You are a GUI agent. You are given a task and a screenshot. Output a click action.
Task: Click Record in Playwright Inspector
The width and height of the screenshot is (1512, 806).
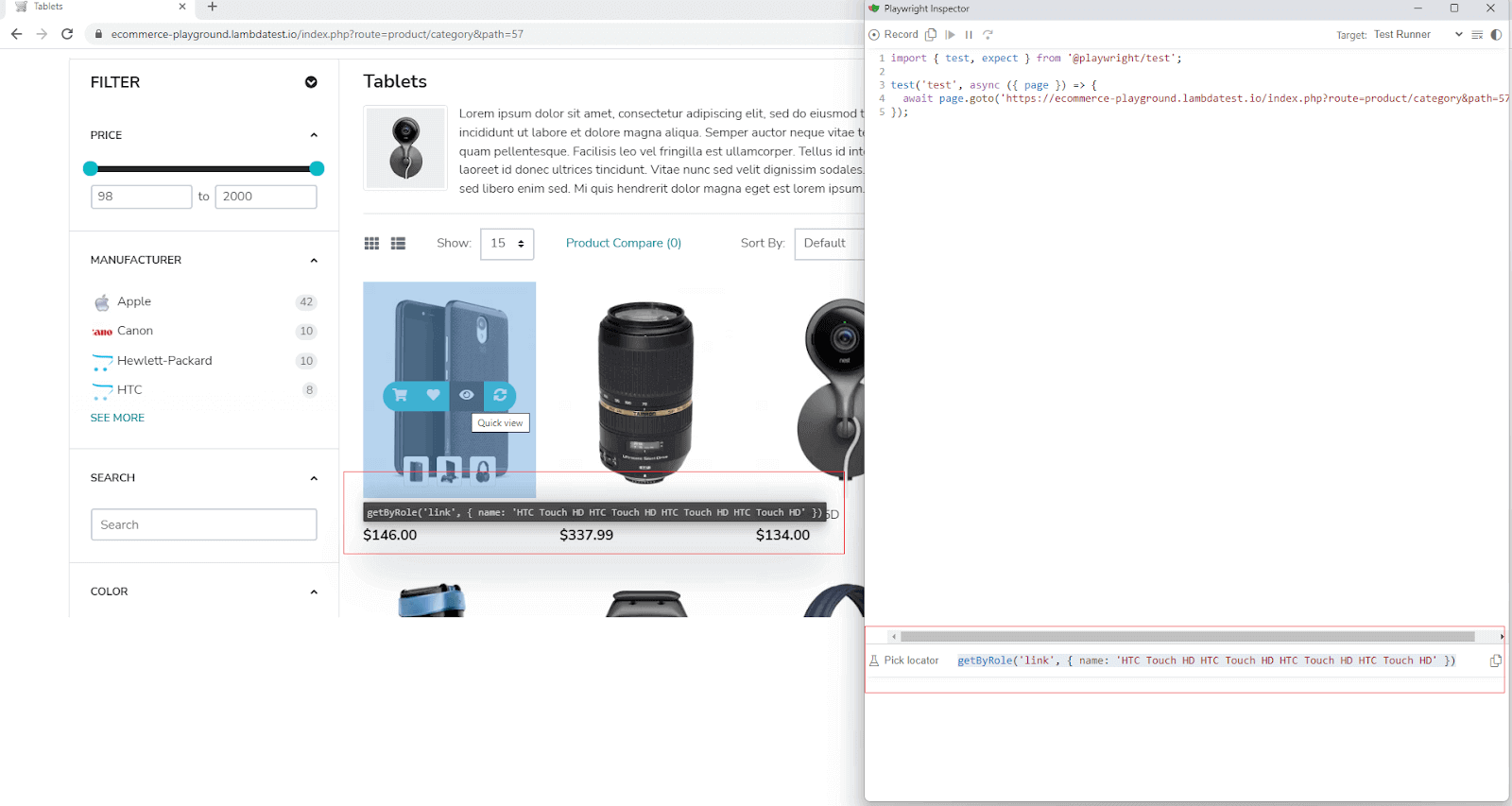coord(894,35)
